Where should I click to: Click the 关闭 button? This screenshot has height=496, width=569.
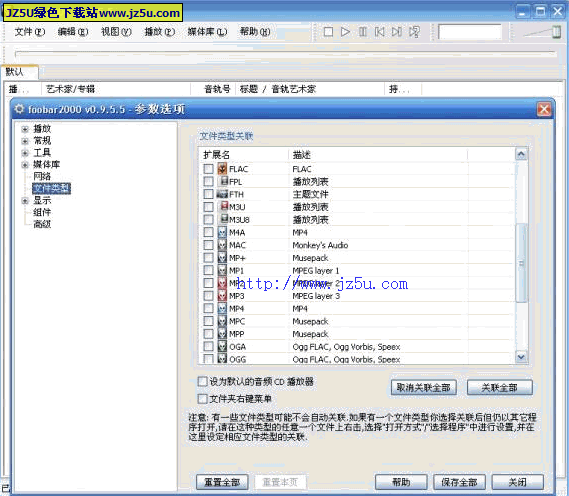tap(517, 482)
